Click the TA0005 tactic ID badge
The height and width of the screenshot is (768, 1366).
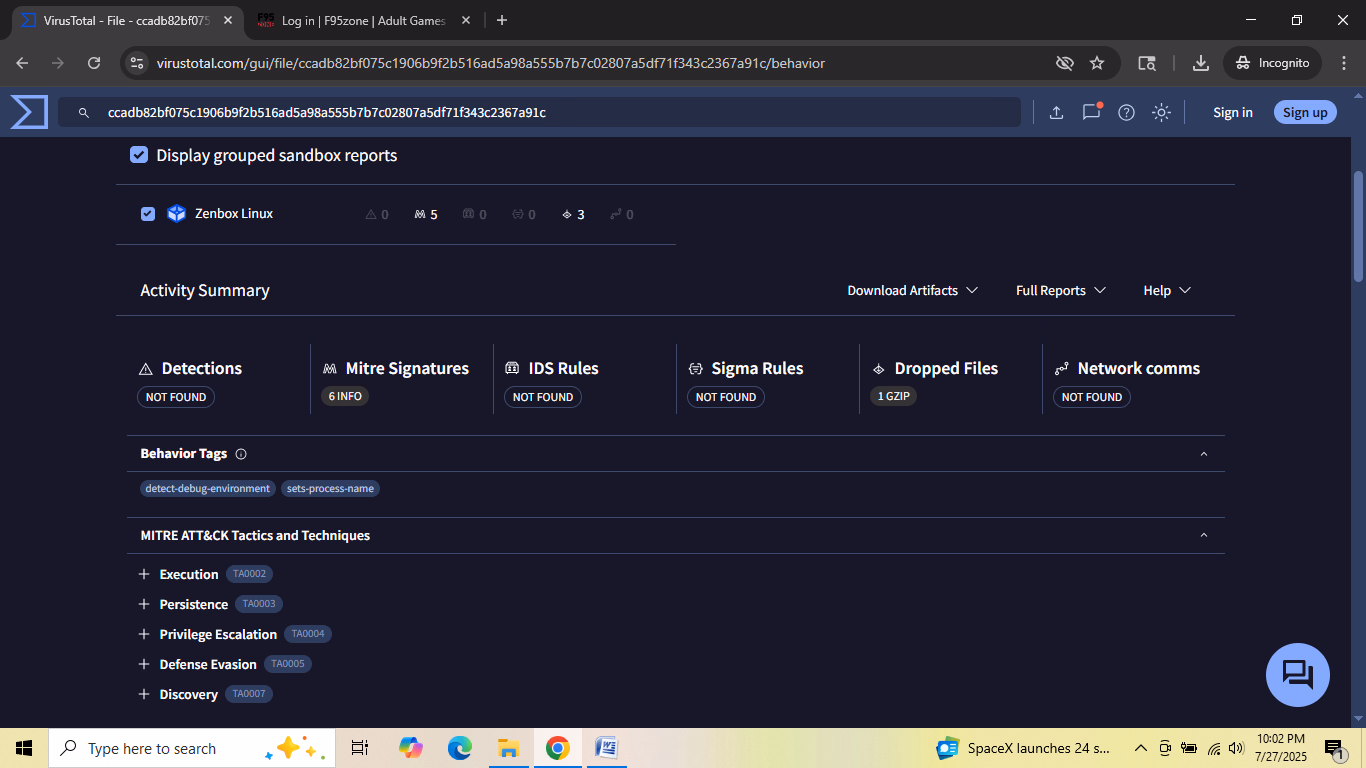(x=288, y=664)
